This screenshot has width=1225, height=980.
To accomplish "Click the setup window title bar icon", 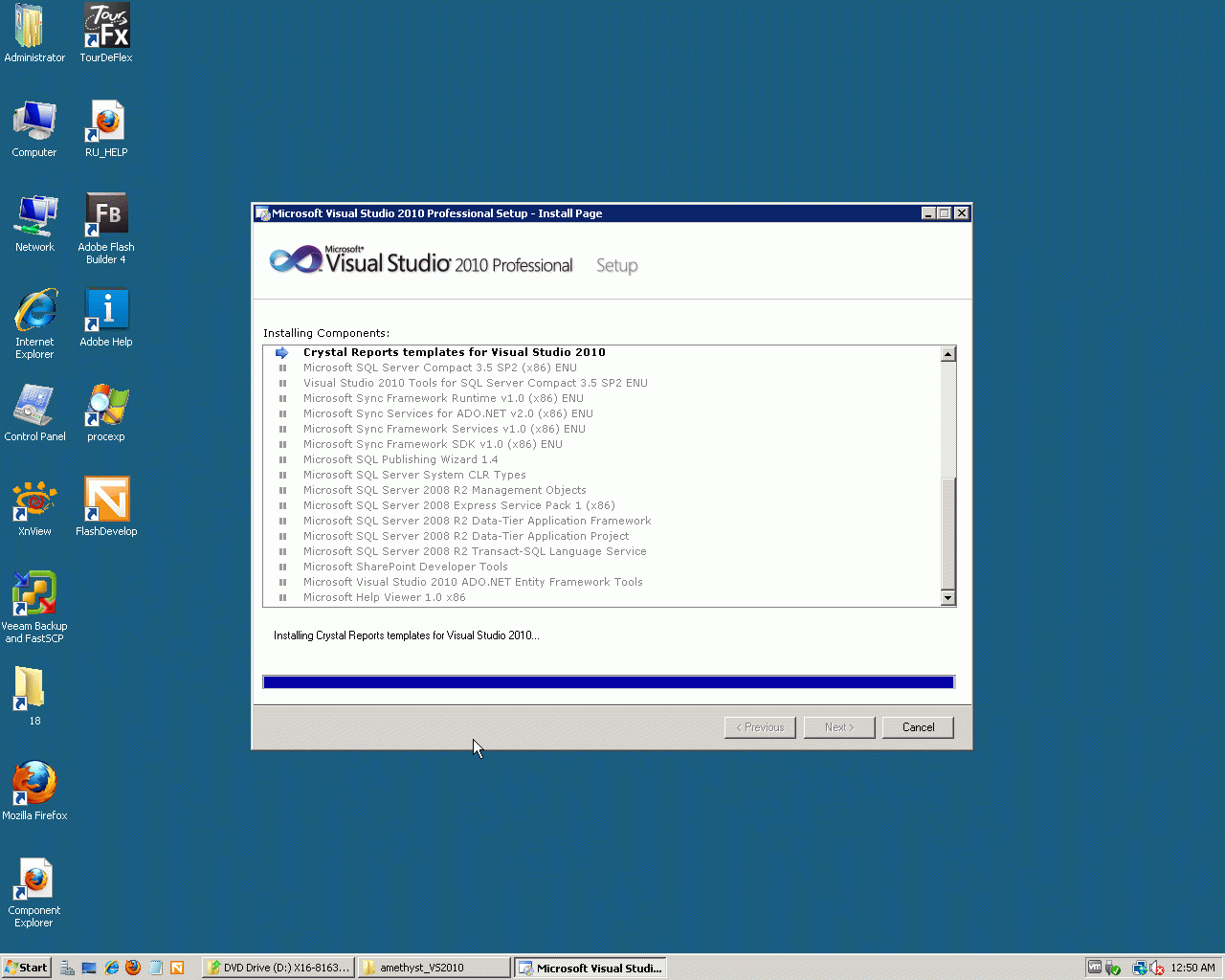I will pos(262,213).
